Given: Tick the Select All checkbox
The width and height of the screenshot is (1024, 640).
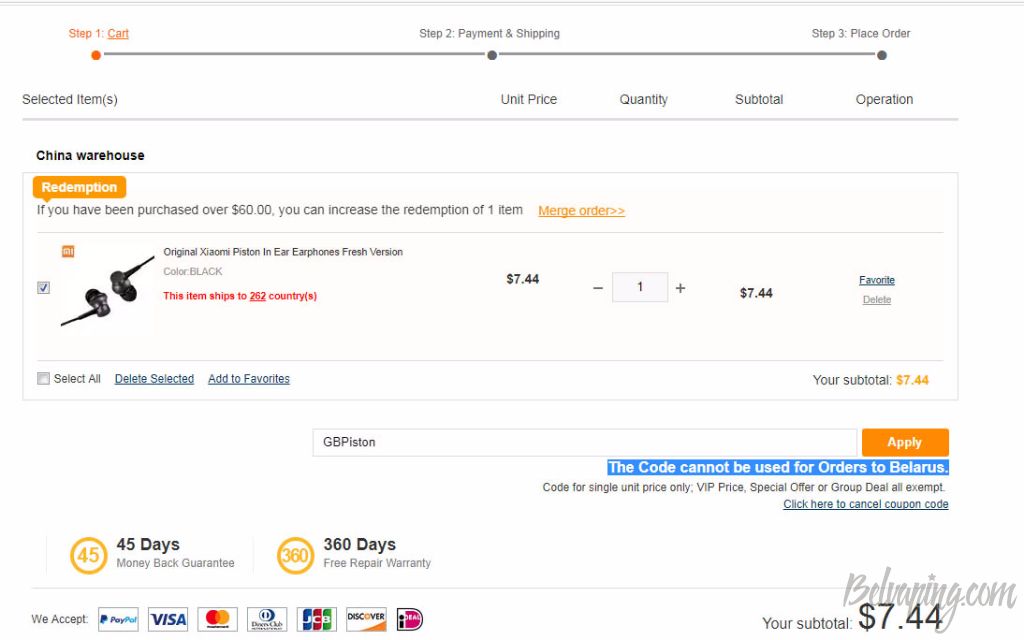Looking at the screenshot, I should tap(44, 379).
